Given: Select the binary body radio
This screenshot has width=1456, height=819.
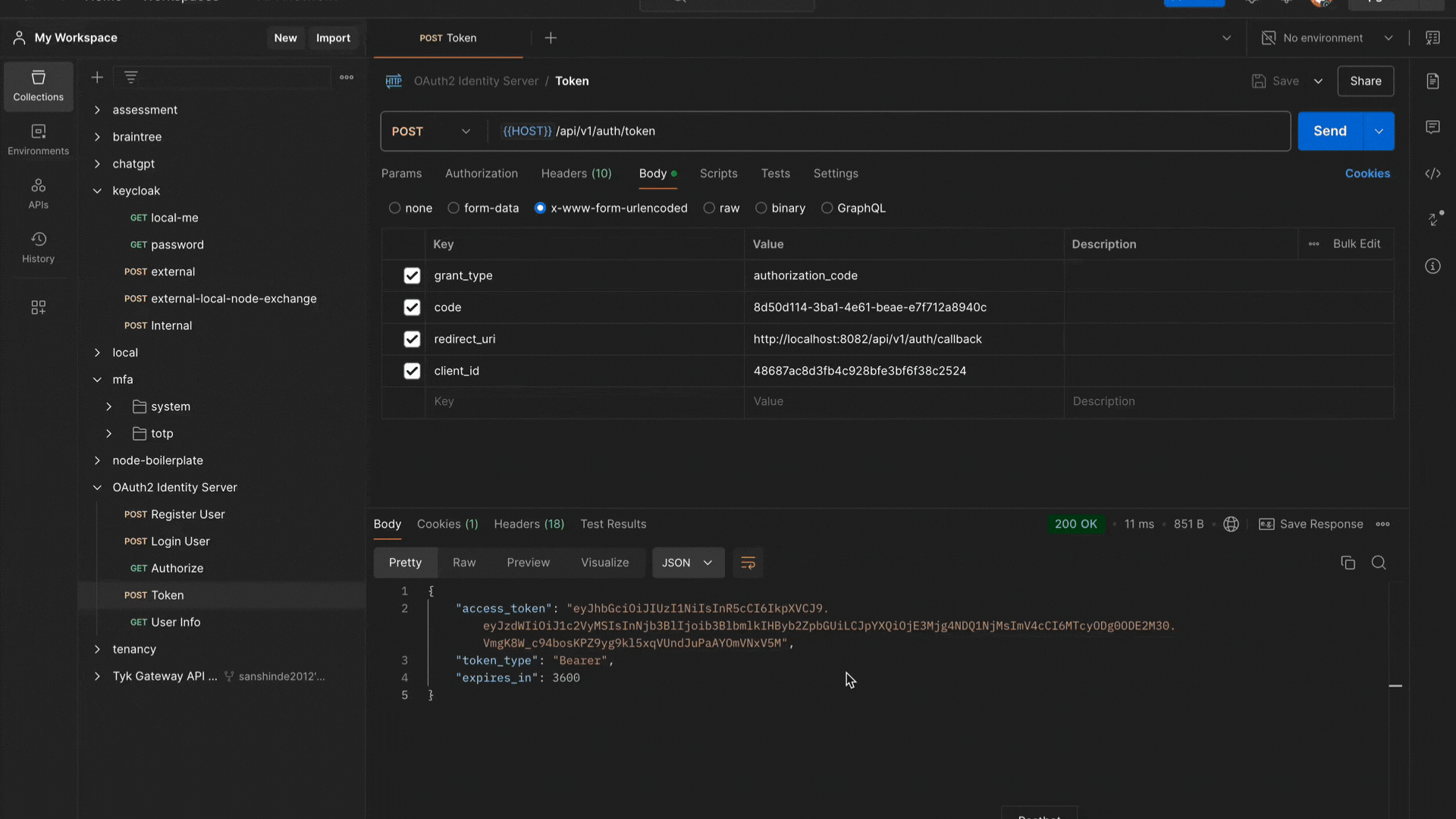Looking at the screenshot, I should tap(761, 208).
